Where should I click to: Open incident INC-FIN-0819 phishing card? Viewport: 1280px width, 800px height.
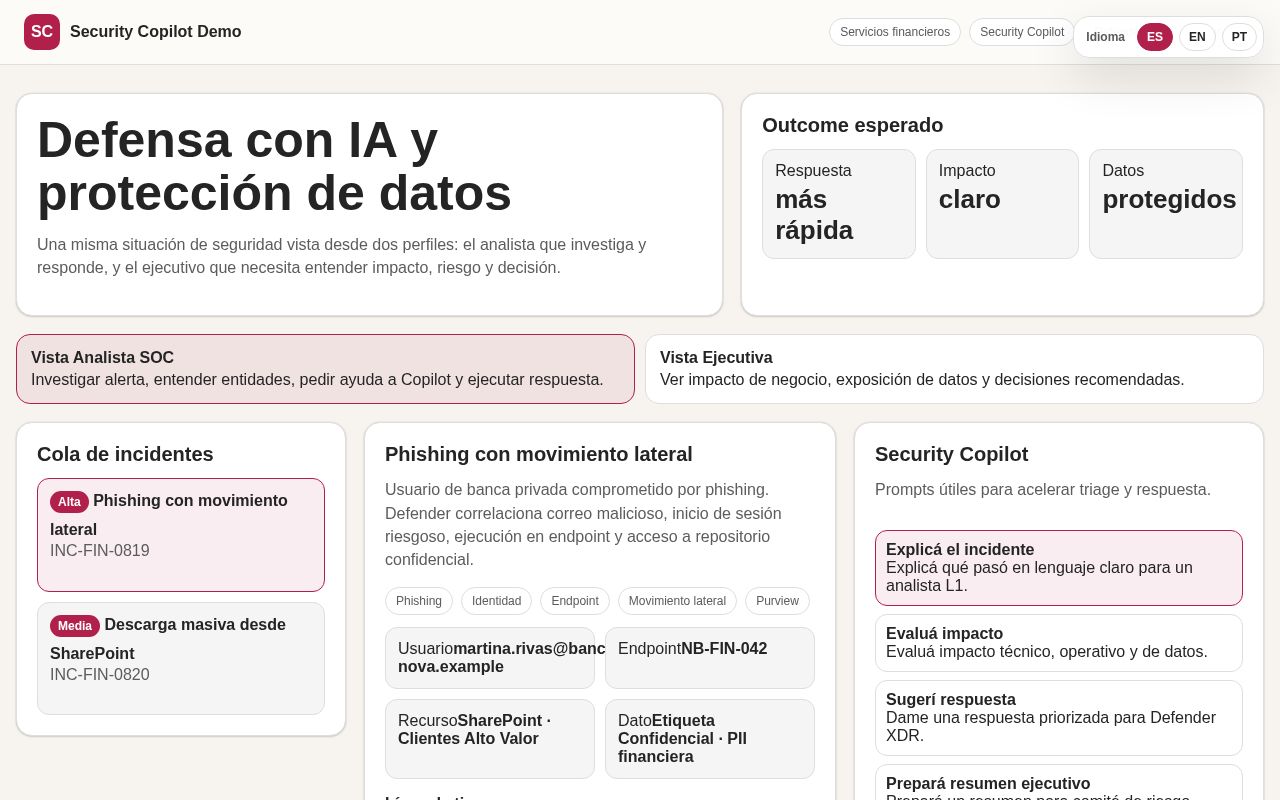(x=181, y=535)
